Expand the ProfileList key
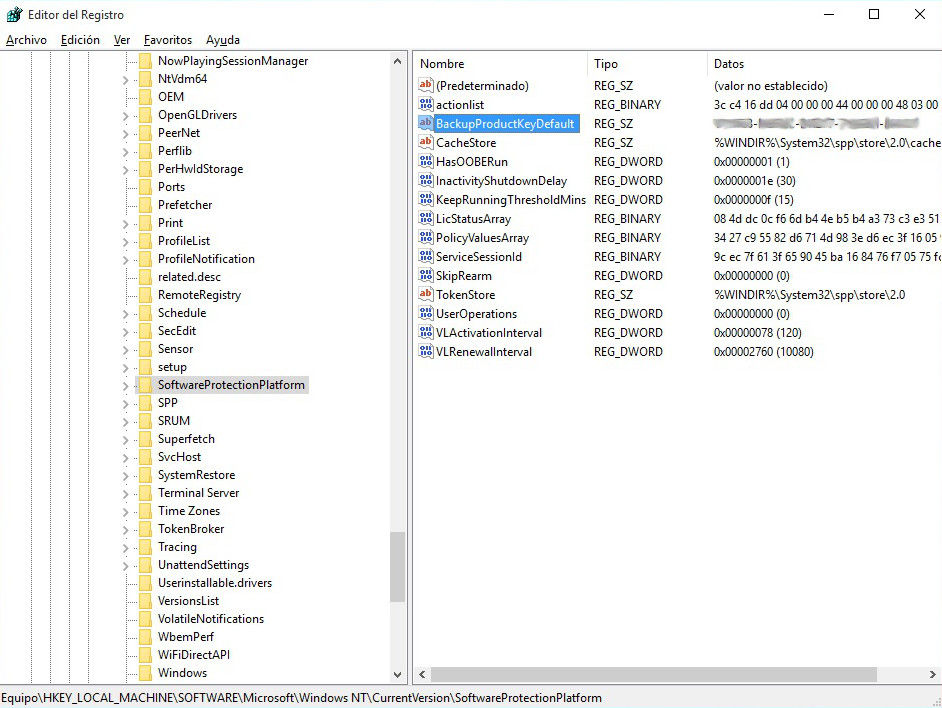This screenshot has height=708, width=942. coord(125,242)
